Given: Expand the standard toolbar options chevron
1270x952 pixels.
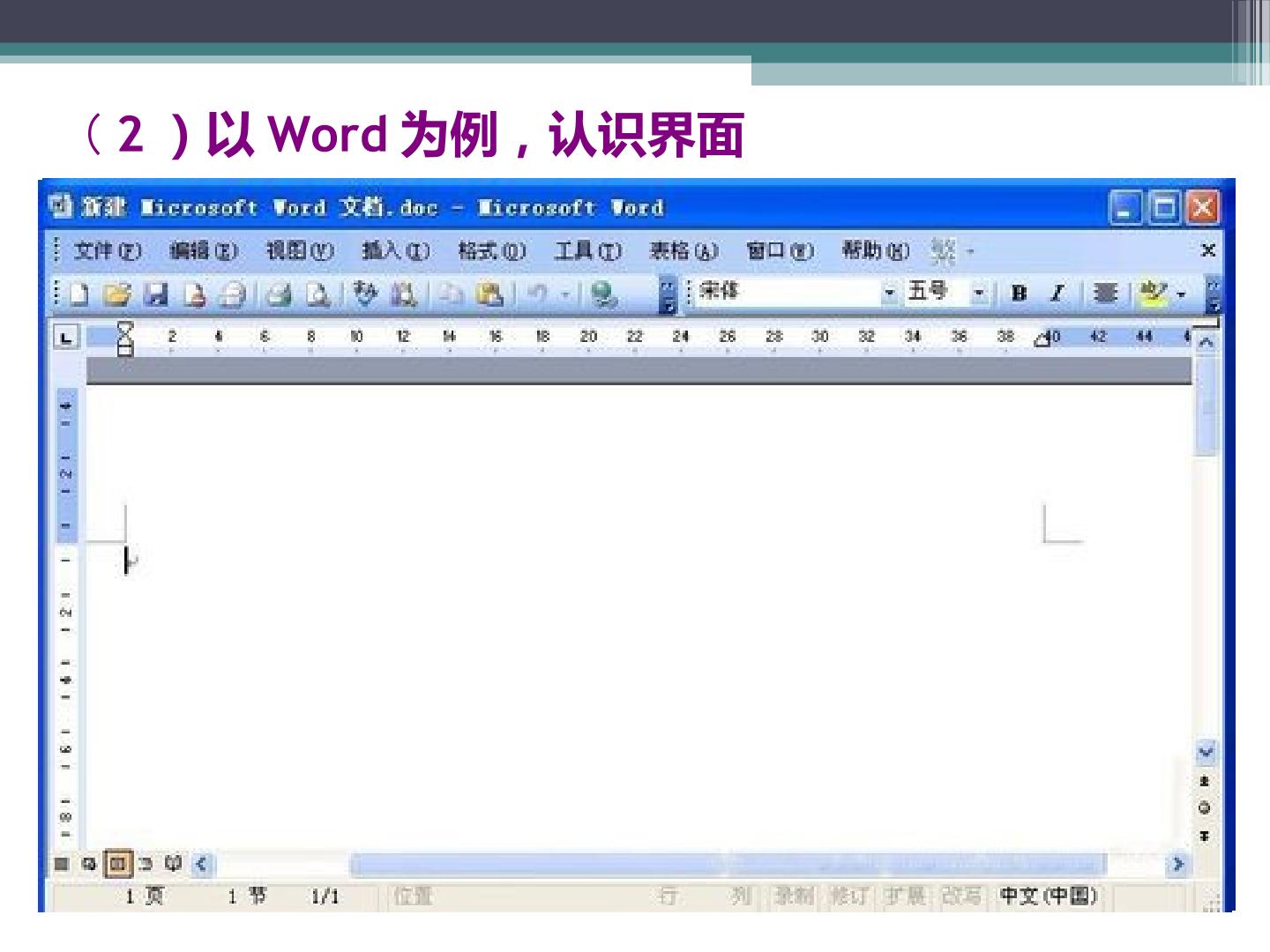Looking at the screenshot, I should pos(668,294).
